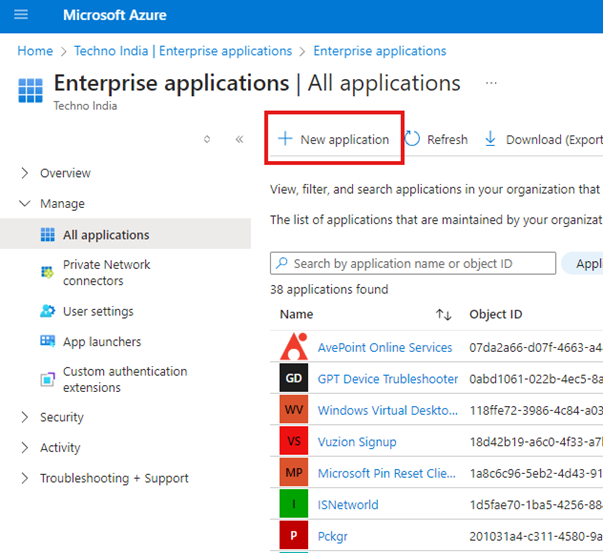Screen dimensions: 603x553
Task: Click object ID starting 1a8c6c96
Action: pos(536,473)
